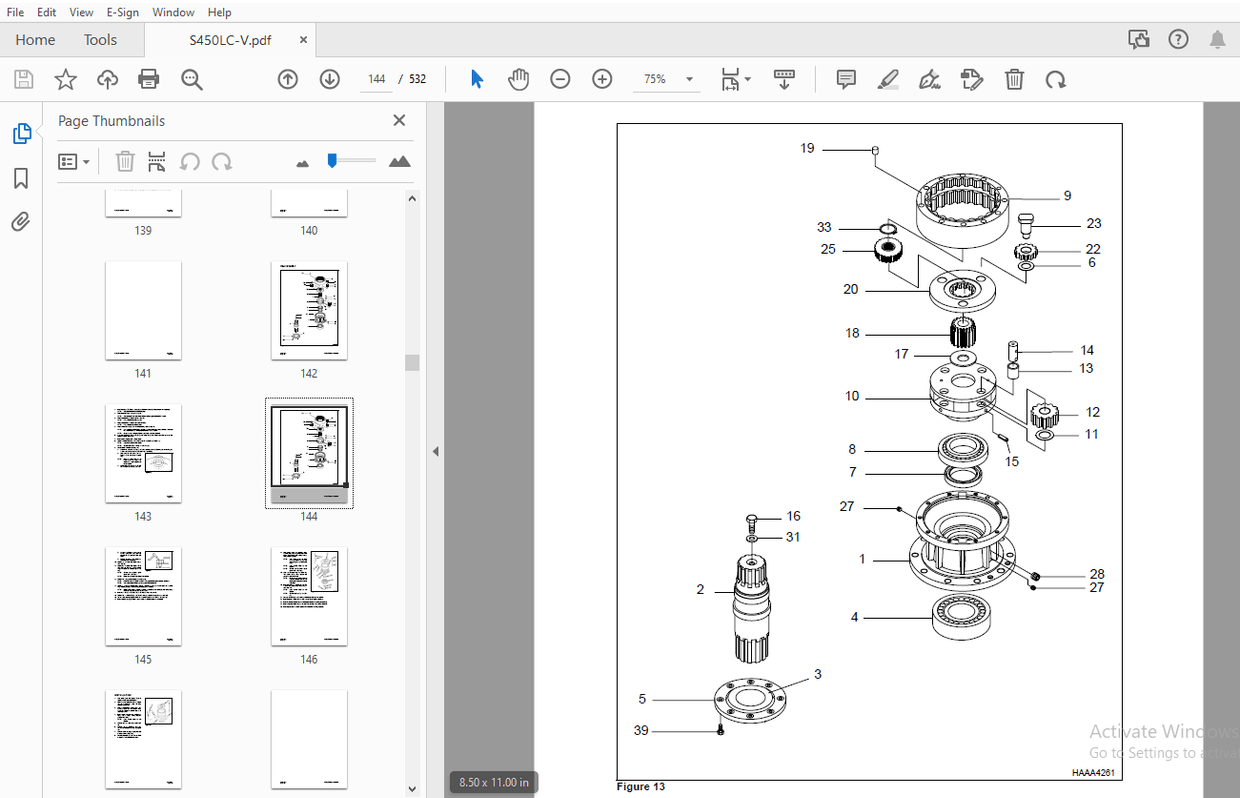The image size is (1240, 798).
Task: Click the Selection arrow tool
Action: pos(477,79)
